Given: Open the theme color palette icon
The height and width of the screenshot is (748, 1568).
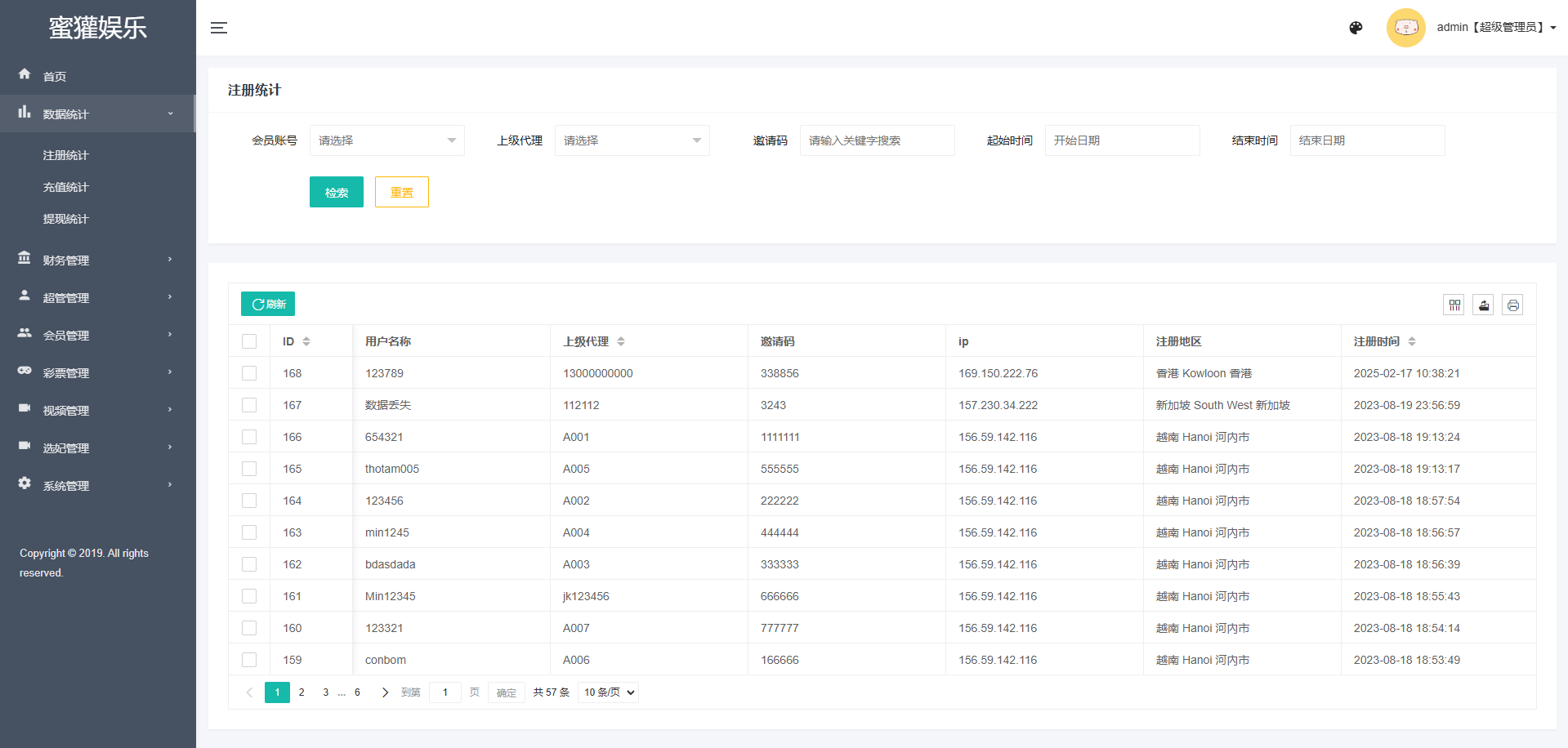Looking at the screenshot, I should pos(1356,28).
